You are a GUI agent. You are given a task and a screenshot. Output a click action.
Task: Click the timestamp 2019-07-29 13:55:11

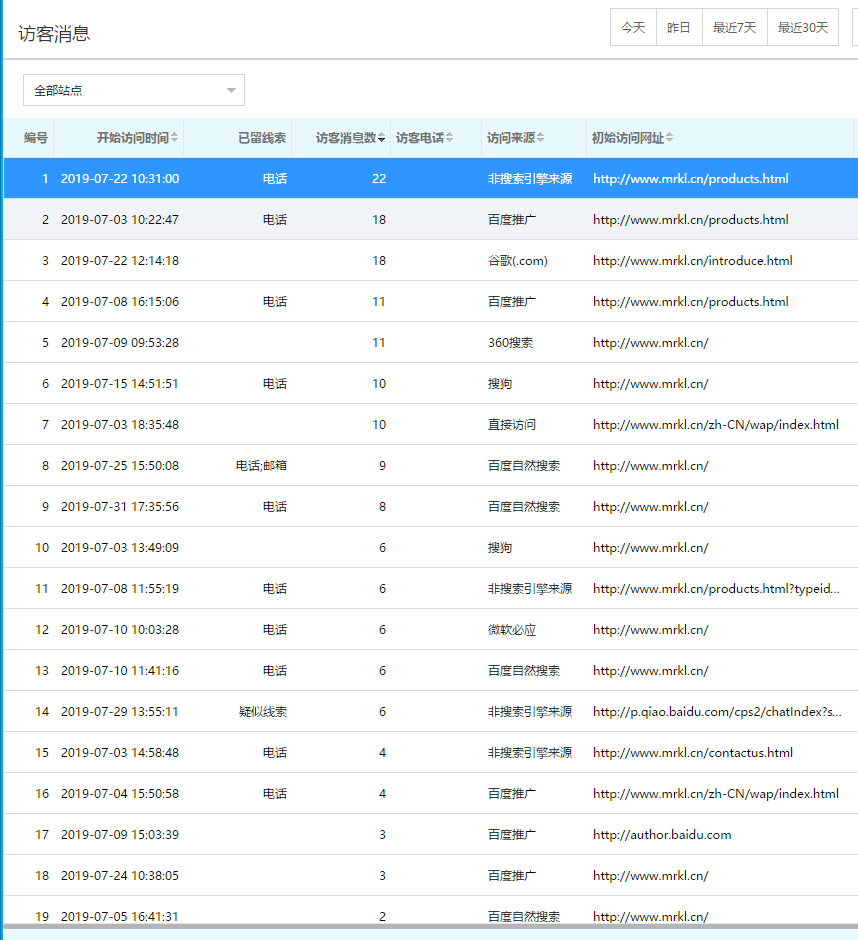120,712
